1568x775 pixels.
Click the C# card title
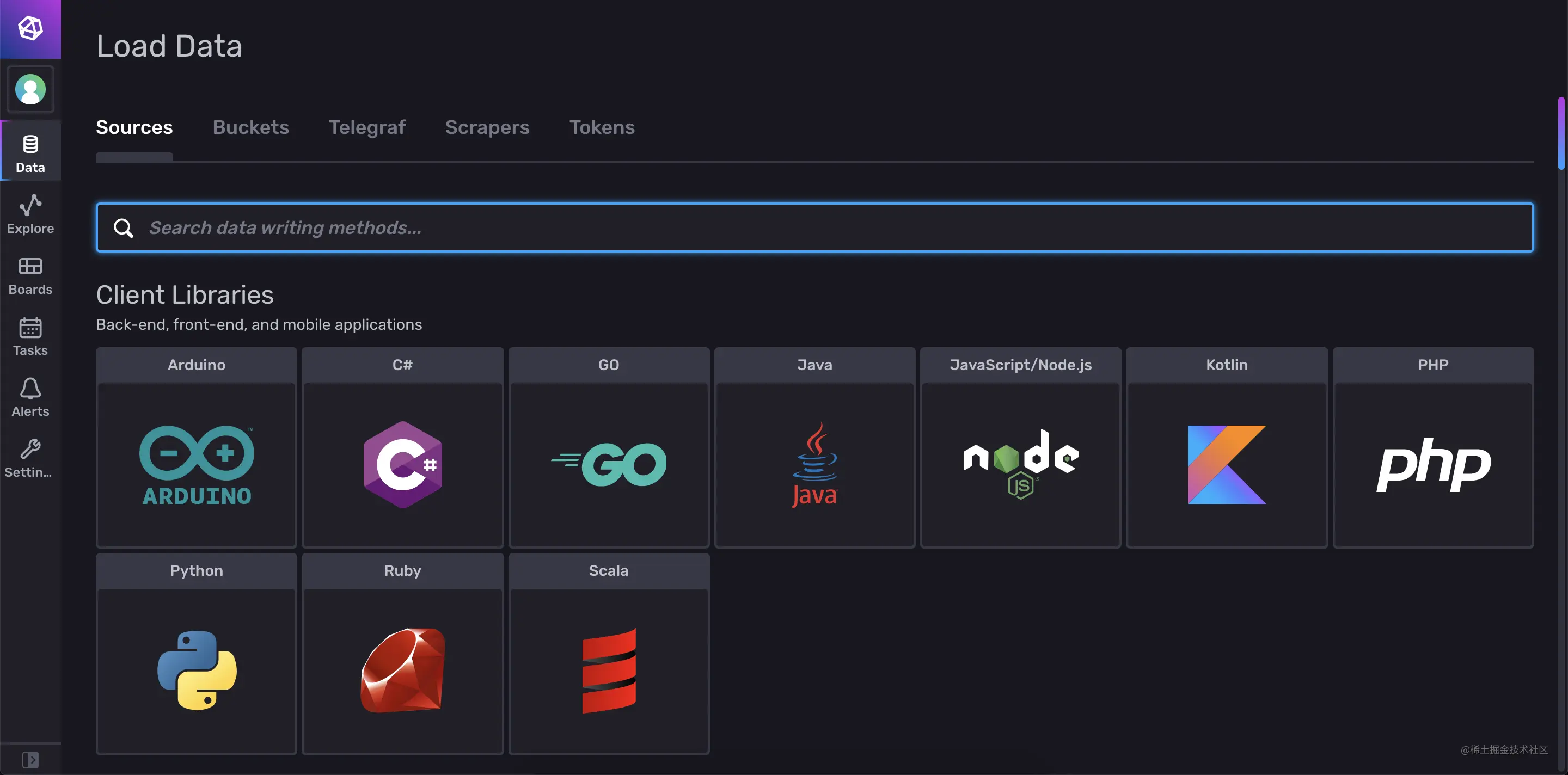(x=402, y=365)
